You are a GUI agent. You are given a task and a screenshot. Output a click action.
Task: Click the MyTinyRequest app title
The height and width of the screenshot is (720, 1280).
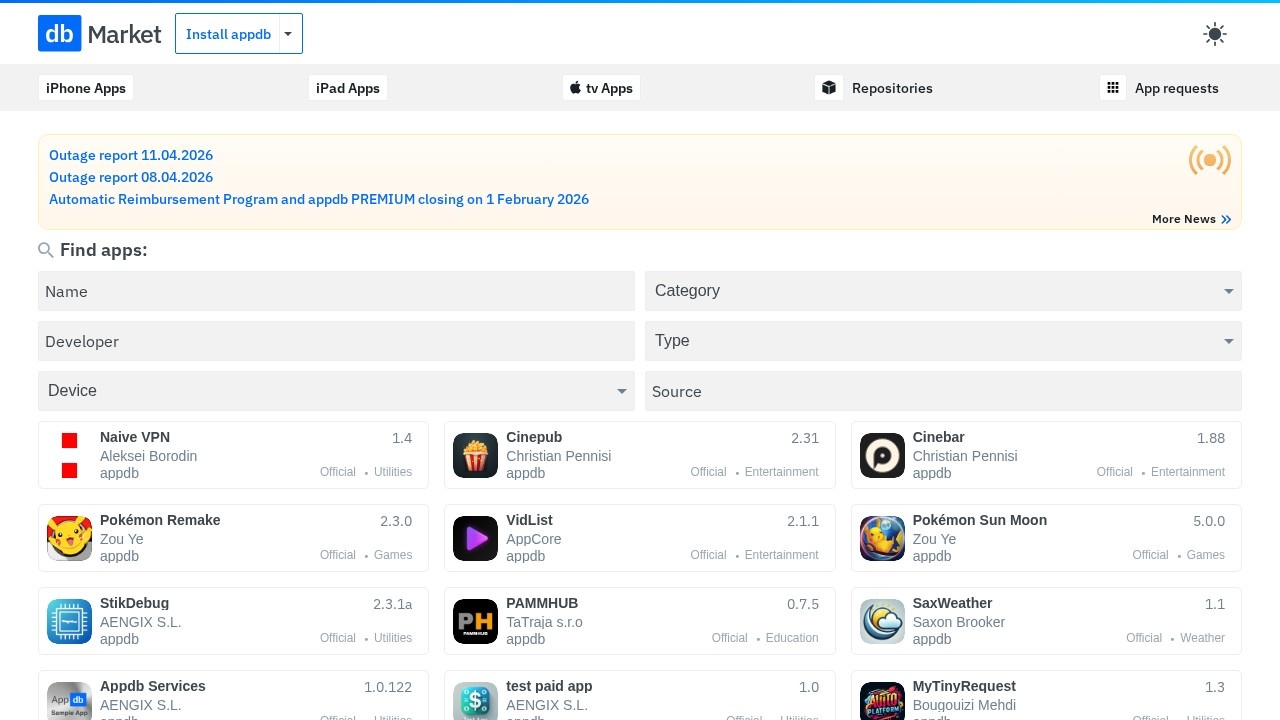click(964, 686)
